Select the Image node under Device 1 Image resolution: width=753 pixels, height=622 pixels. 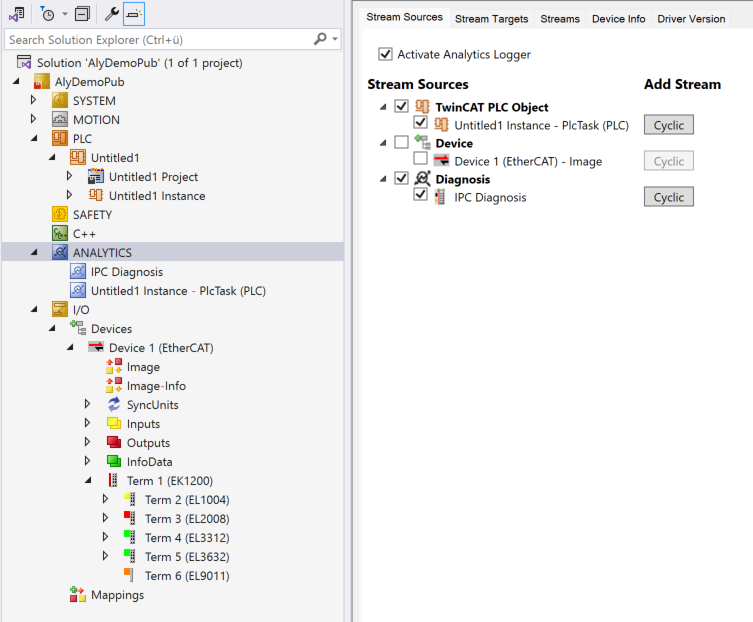click(143, 367)
